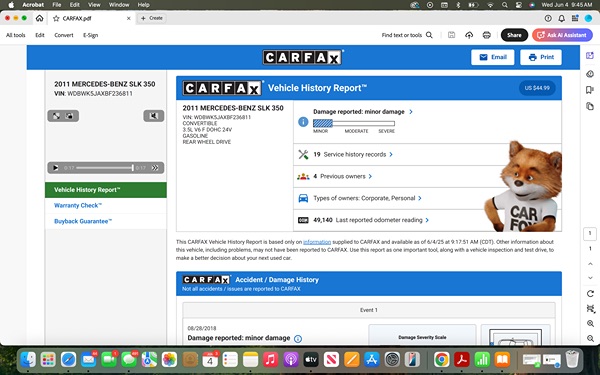Go to previous page with up chevron
This screenshot has width=600, height=375.
590,264
